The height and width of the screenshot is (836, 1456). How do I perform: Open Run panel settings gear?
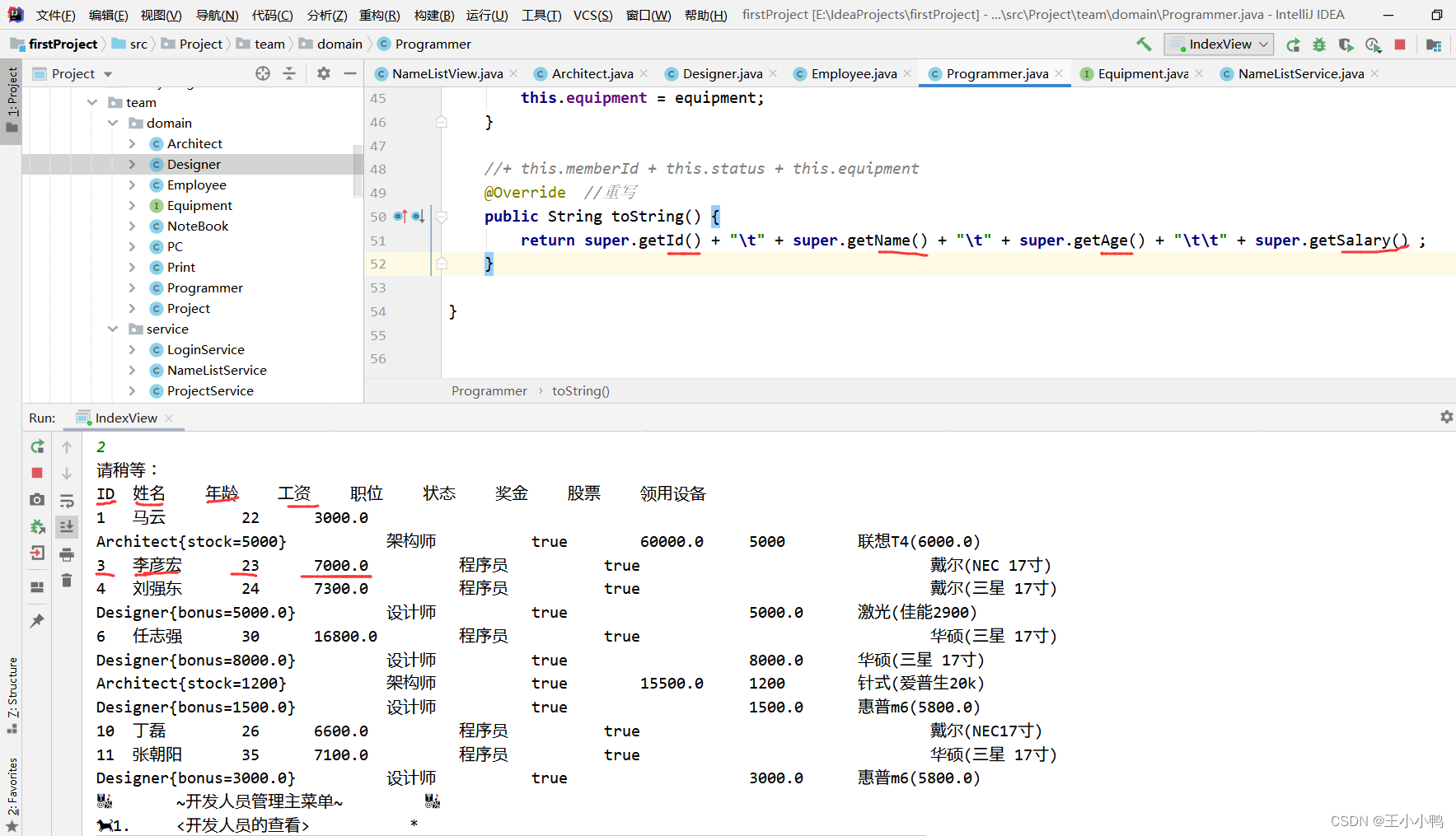coord(1446,418)
